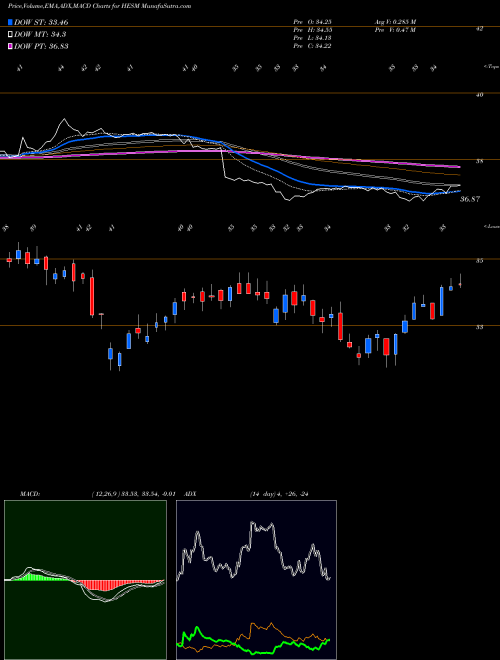
Task: Click the 33 price axis label
Action: click(x=479, y=327)
